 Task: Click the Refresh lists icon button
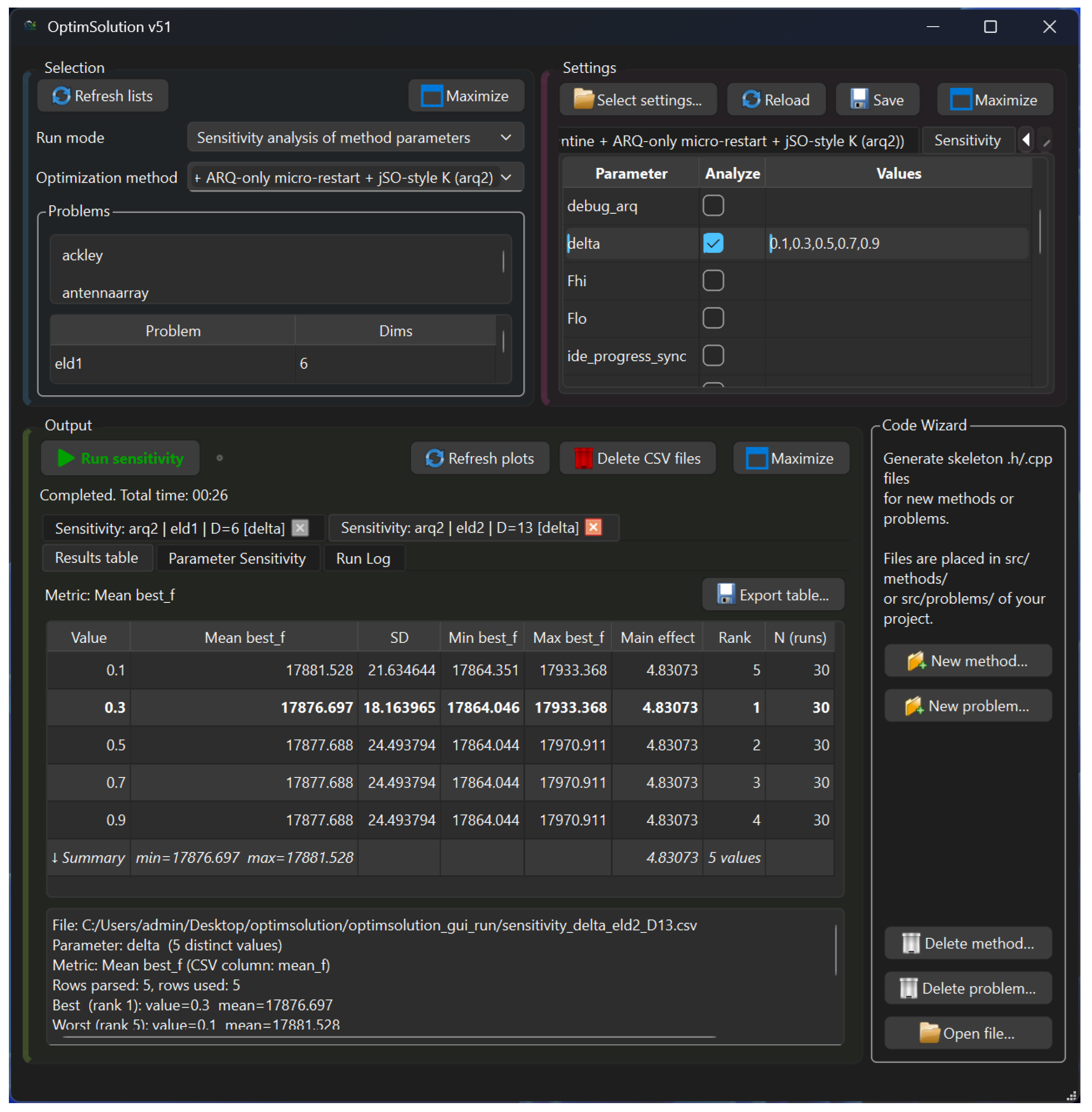click(61, 96)
